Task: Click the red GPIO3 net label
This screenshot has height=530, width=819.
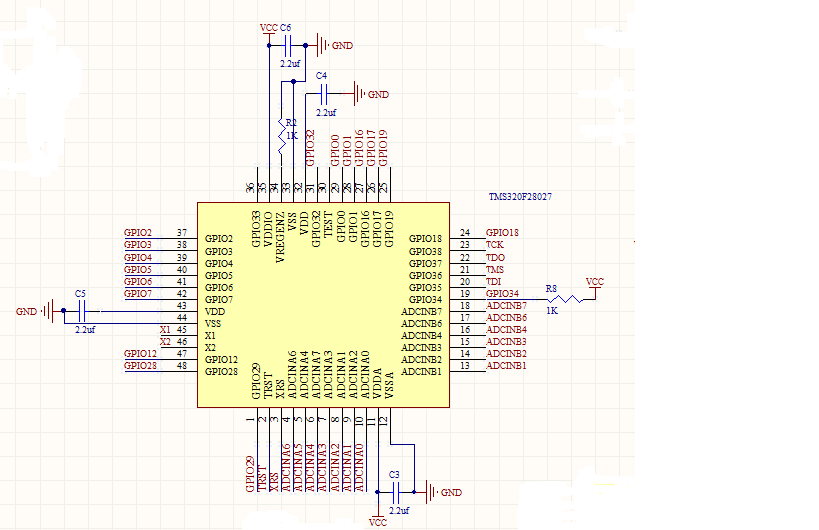Action: (138, 245)
